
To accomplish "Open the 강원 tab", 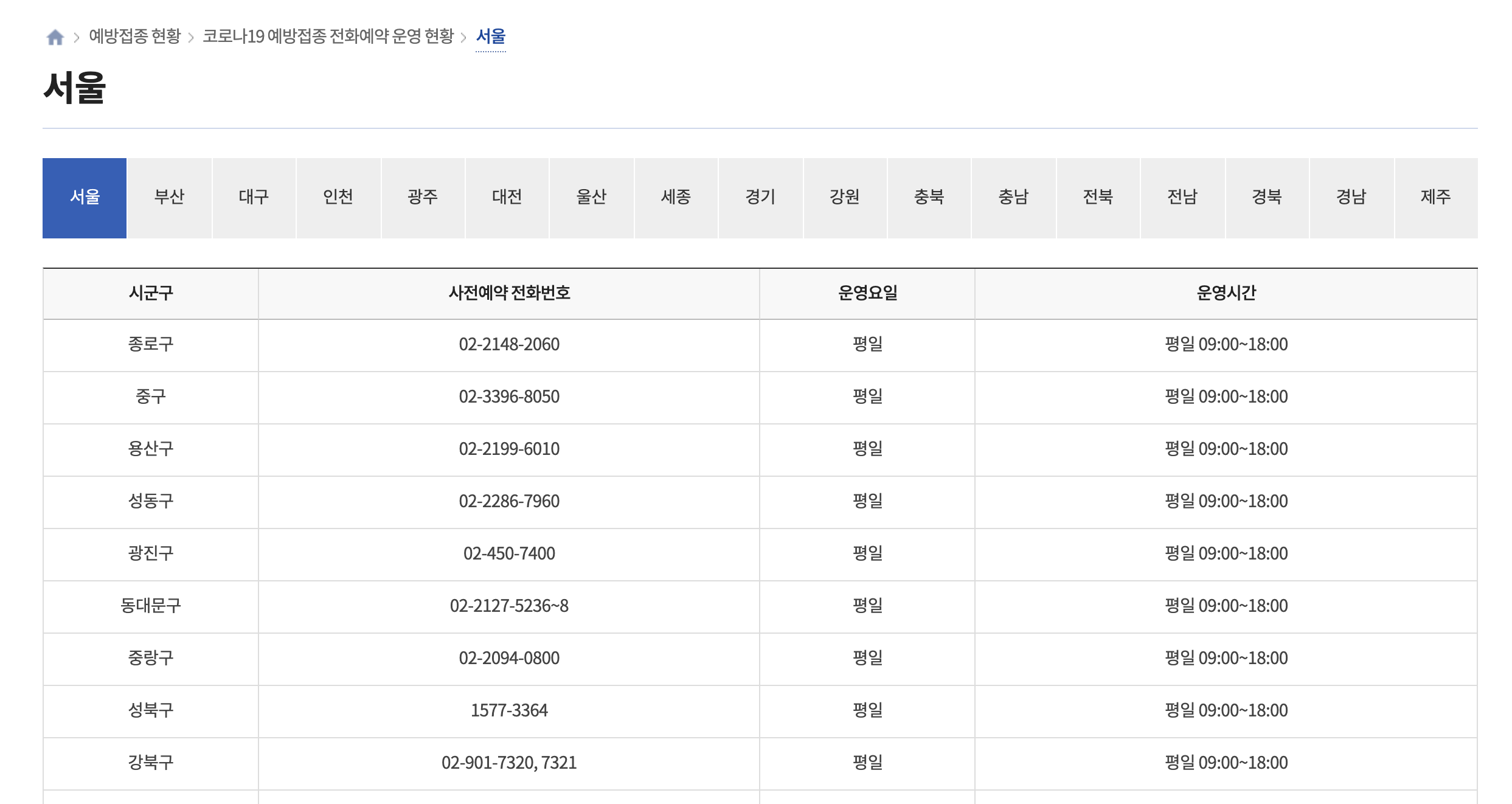I will (x=845, y=198).
